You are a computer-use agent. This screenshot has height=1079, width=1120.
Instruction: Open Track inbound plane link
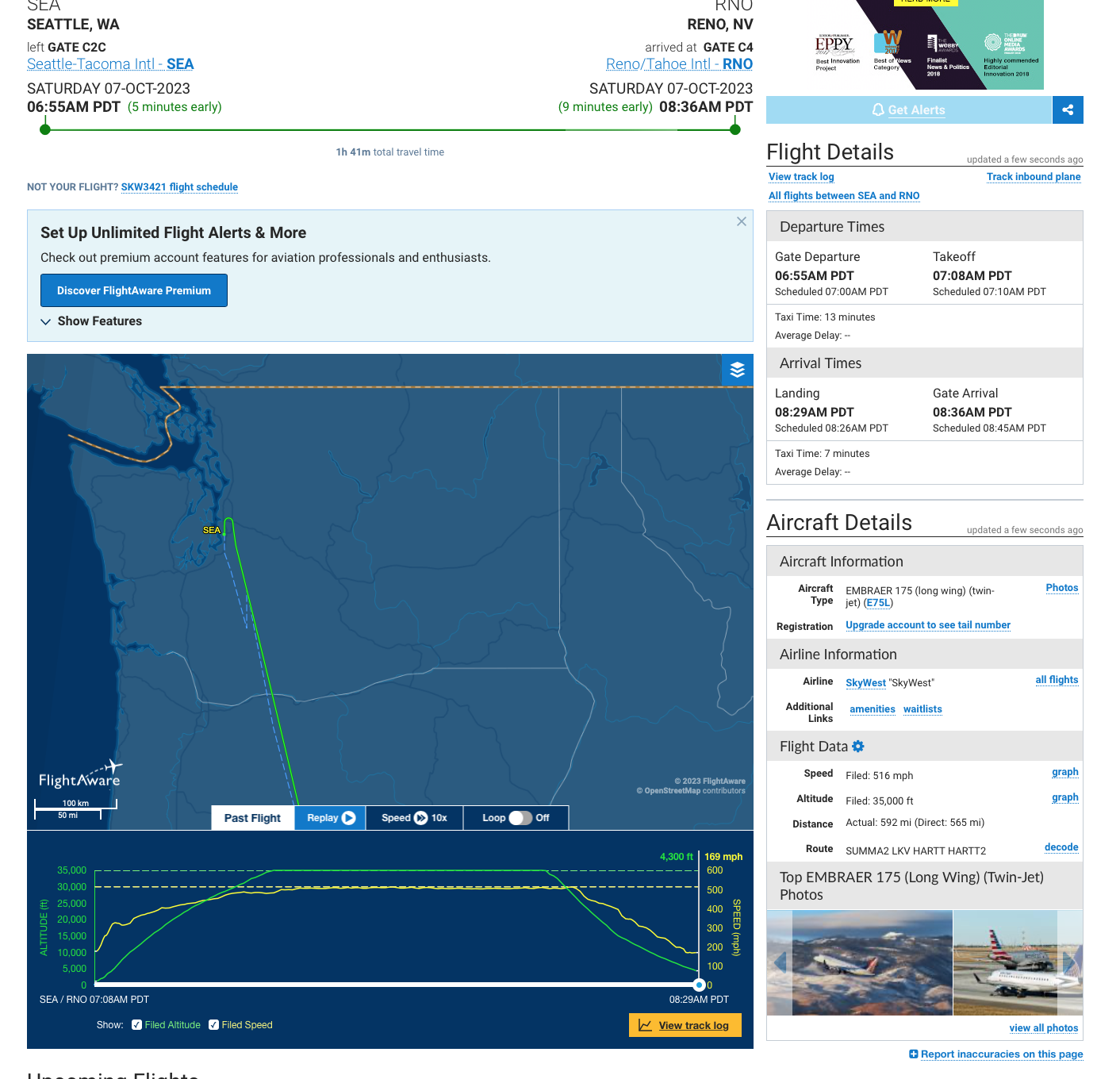tap(1034, 177)
